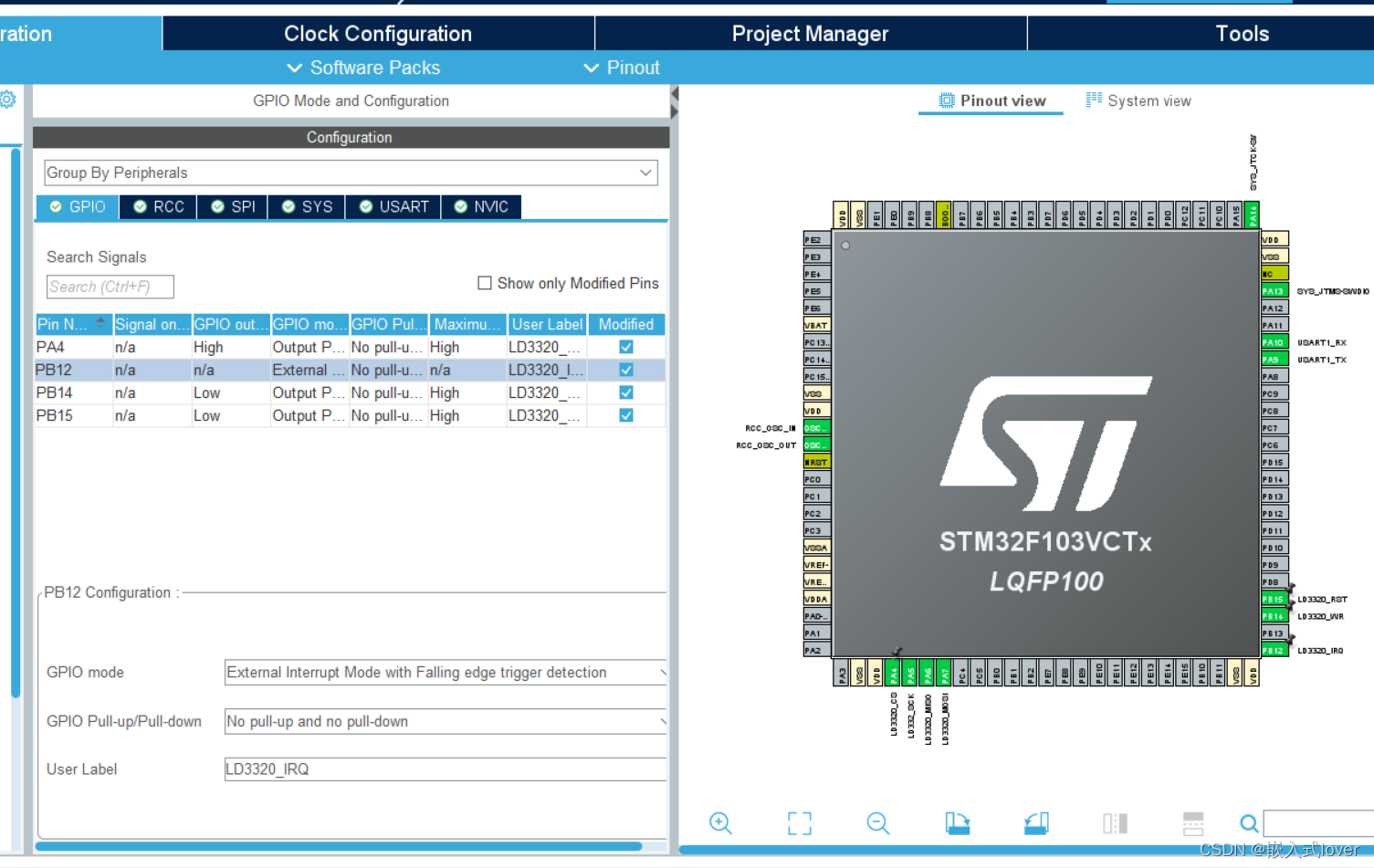The image size is (1374, 868).
Task: Select the RCC peripheral tab
Action: (x=159, y=207)
